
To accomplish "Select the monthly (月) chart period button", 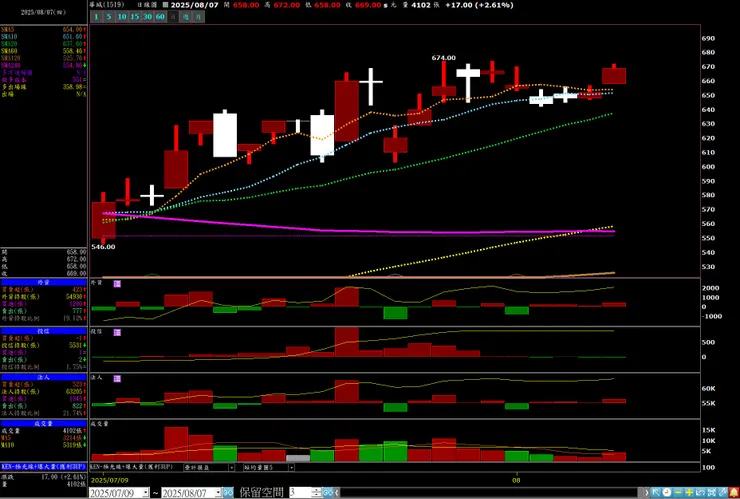I will coord(199,17).
